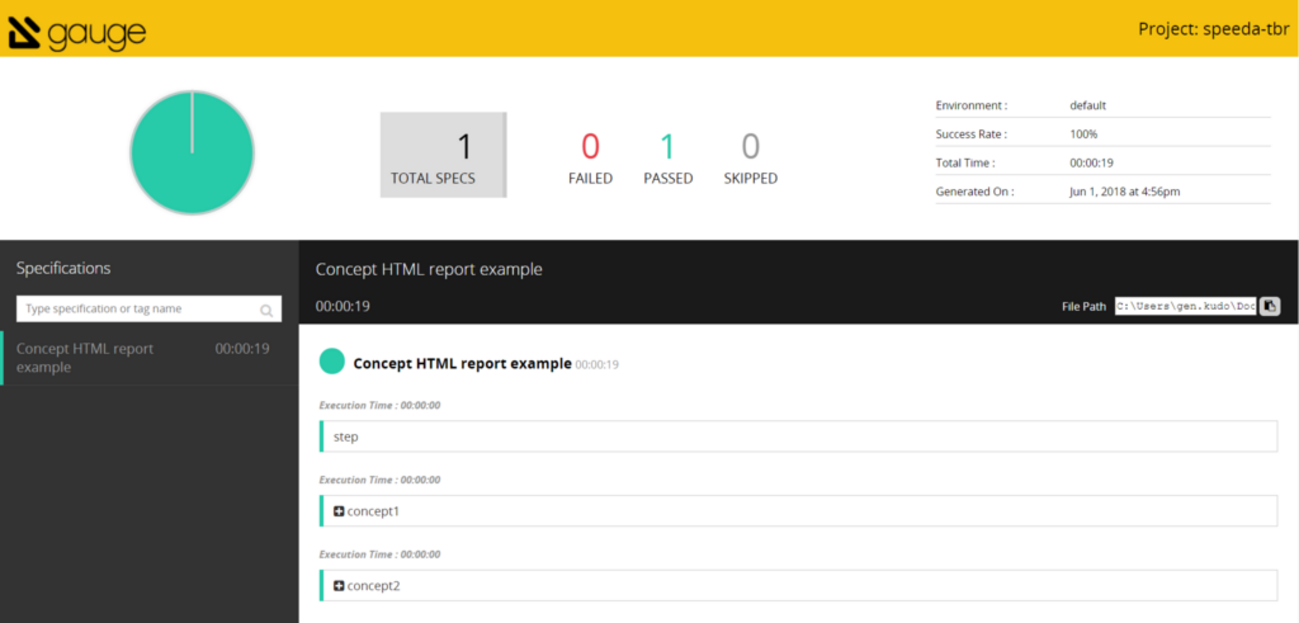Click Project: speeda-tbr label
The height and width of the screenshot is (623, 1299).
[1213, 29]
